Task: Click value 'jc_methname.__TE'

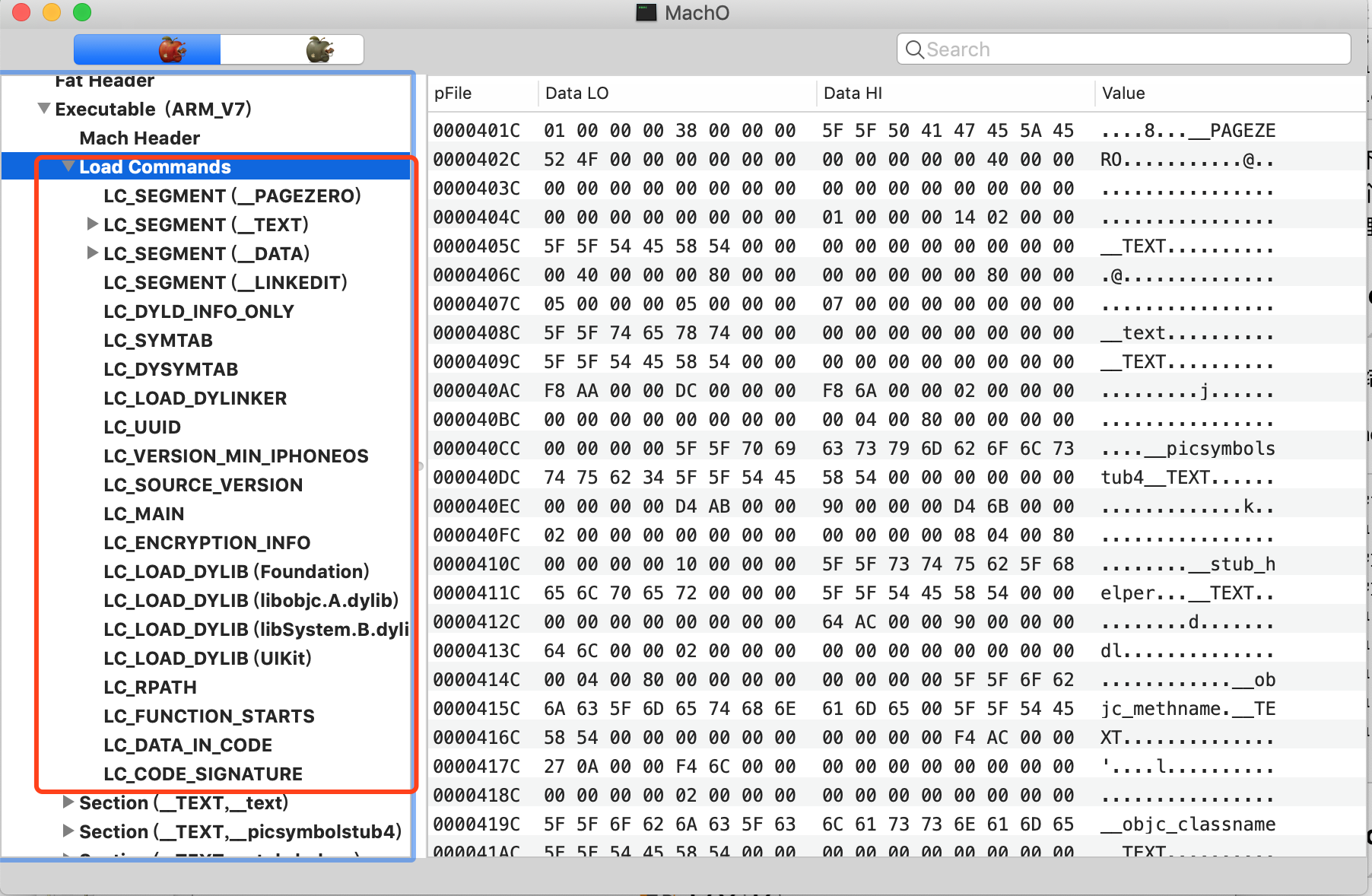Action: [1187, 708]
